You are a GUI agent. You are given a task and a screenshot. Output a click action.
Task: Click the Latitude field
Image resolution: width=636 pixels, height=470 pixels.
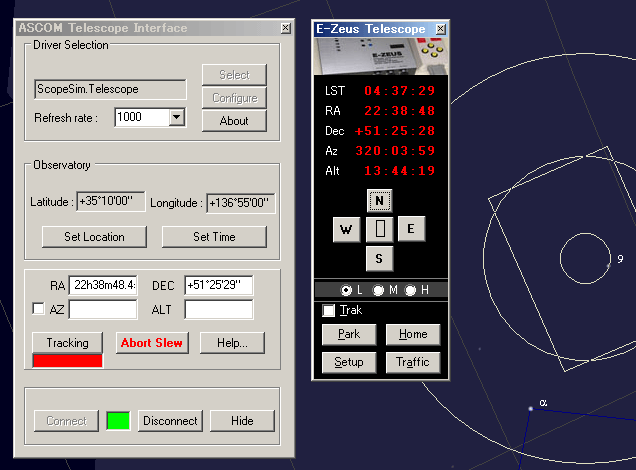[111, 202]
